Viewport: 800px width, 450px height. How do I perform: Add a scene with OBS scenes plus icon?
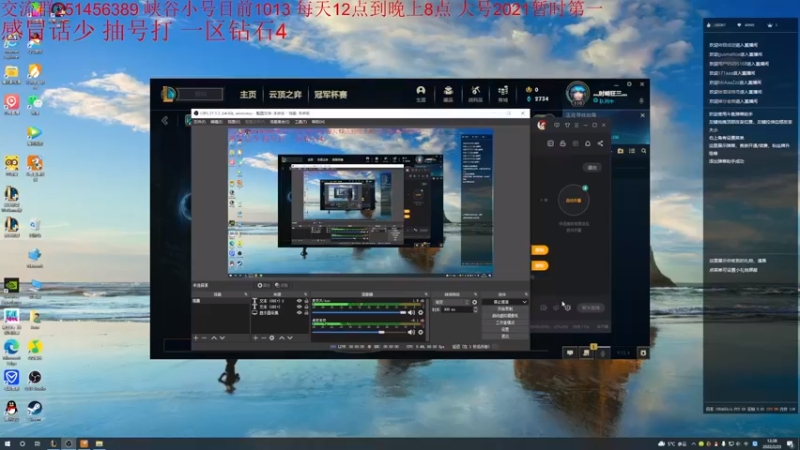pyautogui.click(x=195, y=338)
